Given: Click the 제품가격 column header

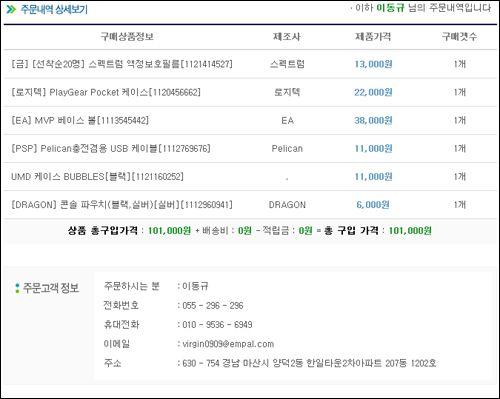Looking at the screenshot, I should pyautogui.click(x=373, y=36).
